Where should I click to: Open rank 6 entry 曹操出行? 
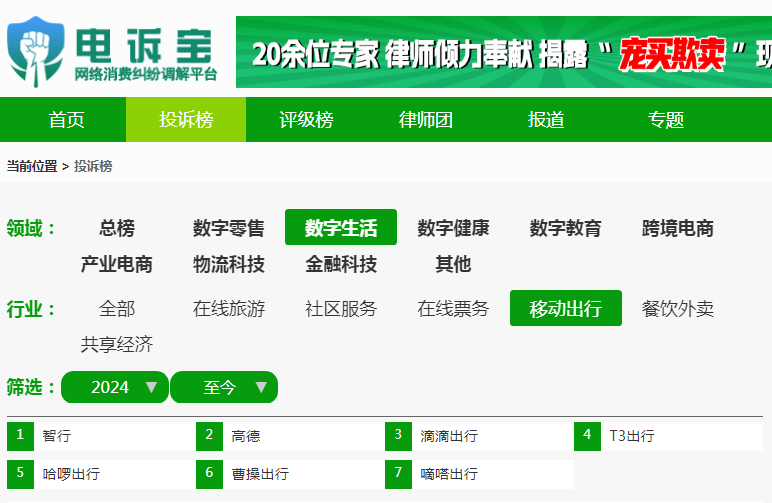(290, 474)
